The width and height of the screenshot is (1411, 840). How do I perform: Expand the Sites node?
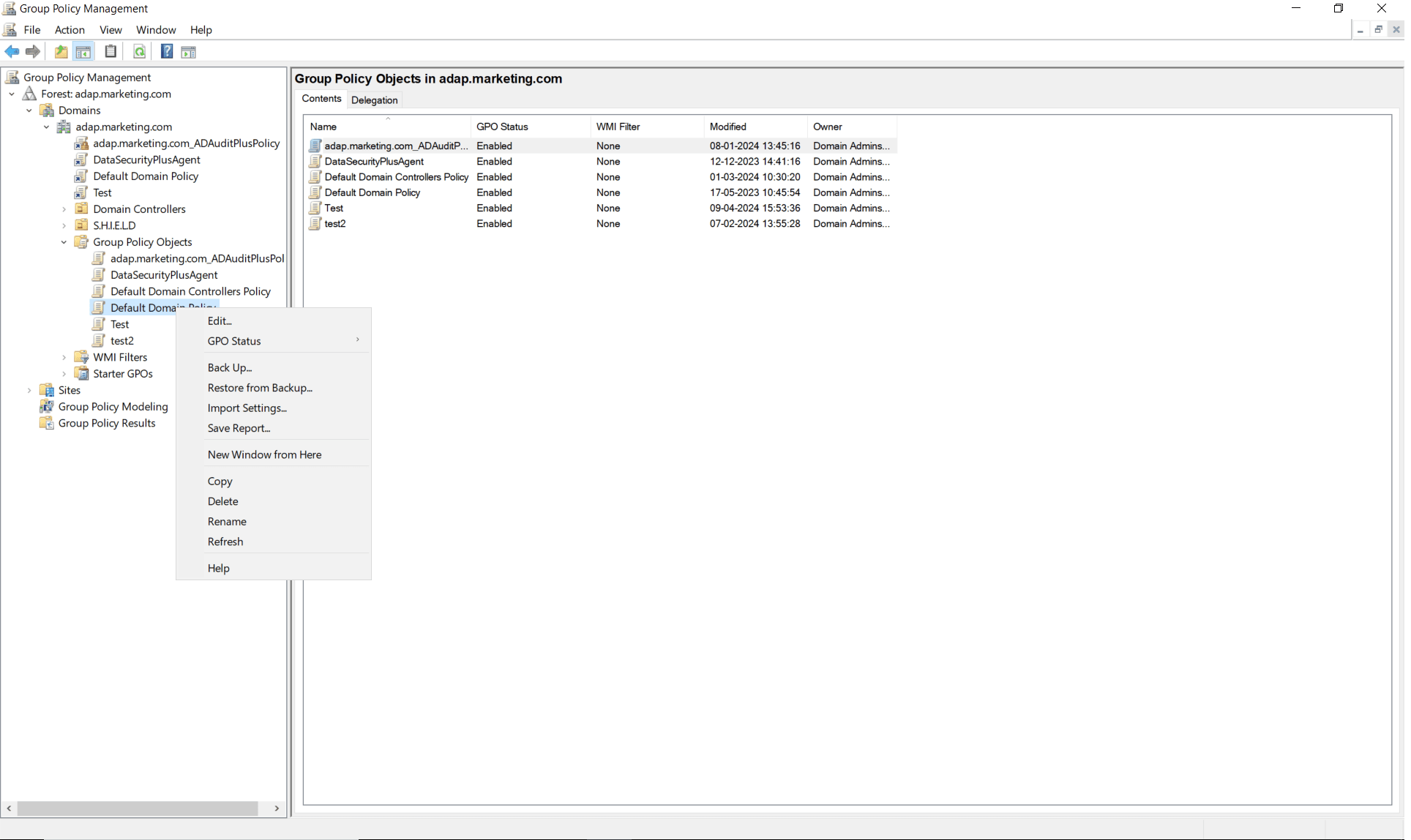coord(29,391)
